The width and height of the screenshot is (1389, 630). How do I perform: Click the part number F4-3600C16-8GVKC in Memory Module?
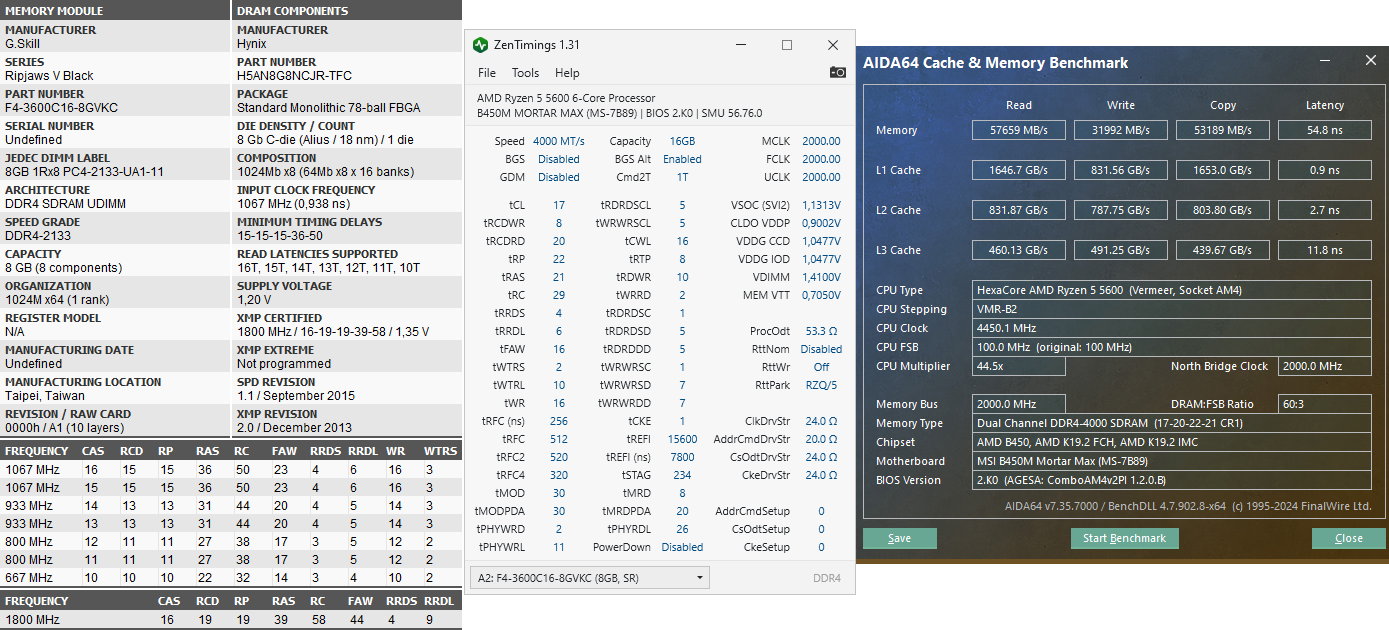tap(61, 108)
